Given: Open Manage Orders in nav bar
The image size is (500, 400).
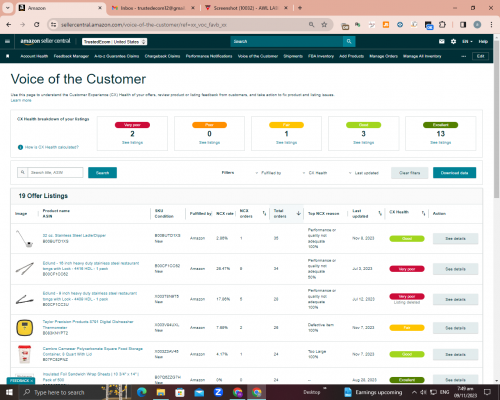Looking at the screenshot, I should 384,56.
